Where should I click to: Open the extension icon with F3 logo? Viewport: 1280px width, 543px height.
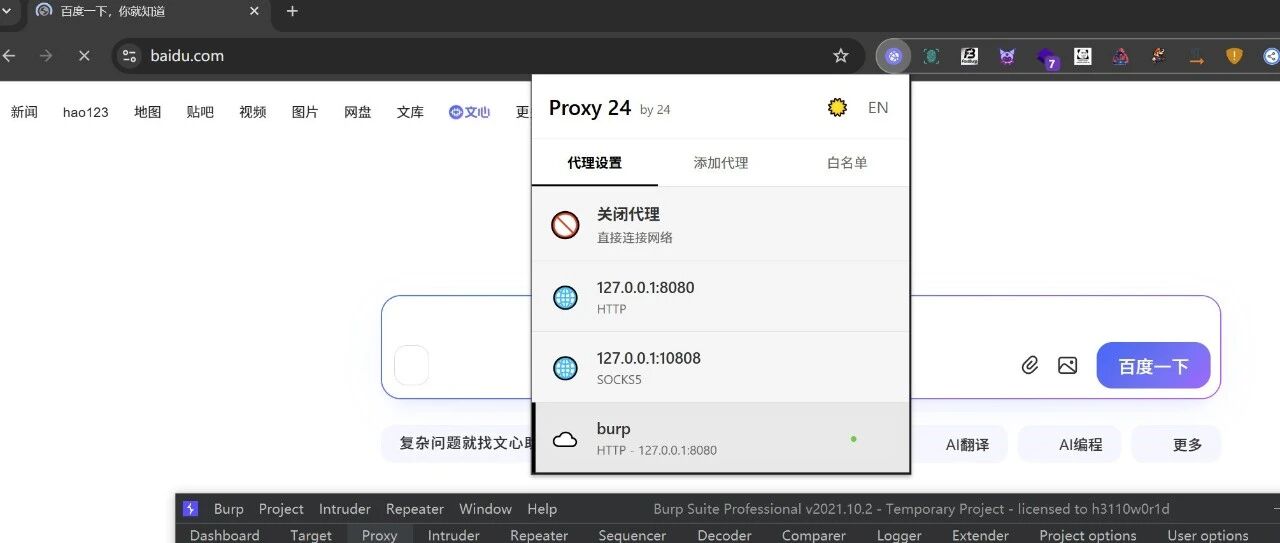tap(969, 57)
